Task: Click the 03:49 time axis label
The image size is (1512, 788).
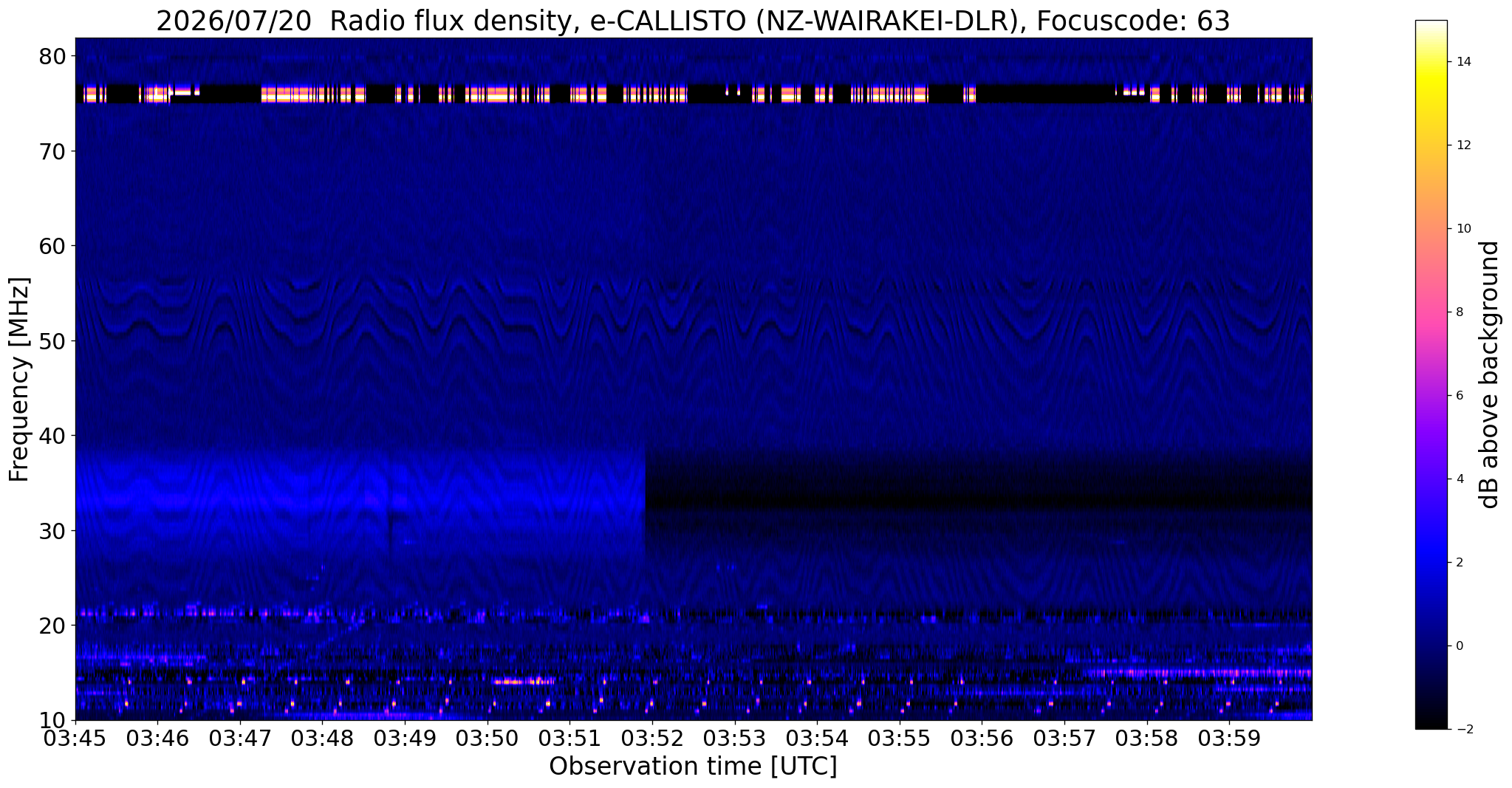Action: tap(405, 739)
